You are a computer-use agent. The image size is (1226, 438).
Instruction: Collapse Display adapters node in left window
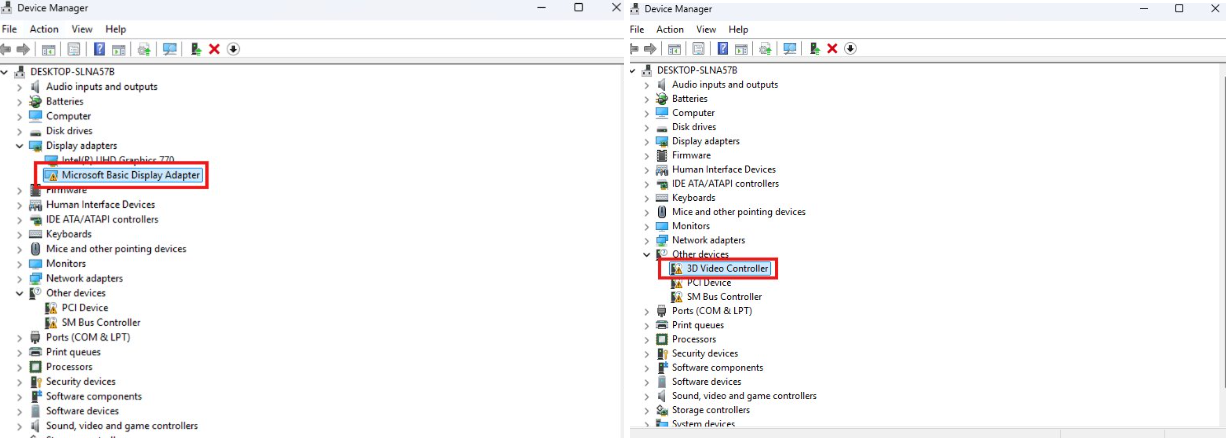click(x=19, y=146)
